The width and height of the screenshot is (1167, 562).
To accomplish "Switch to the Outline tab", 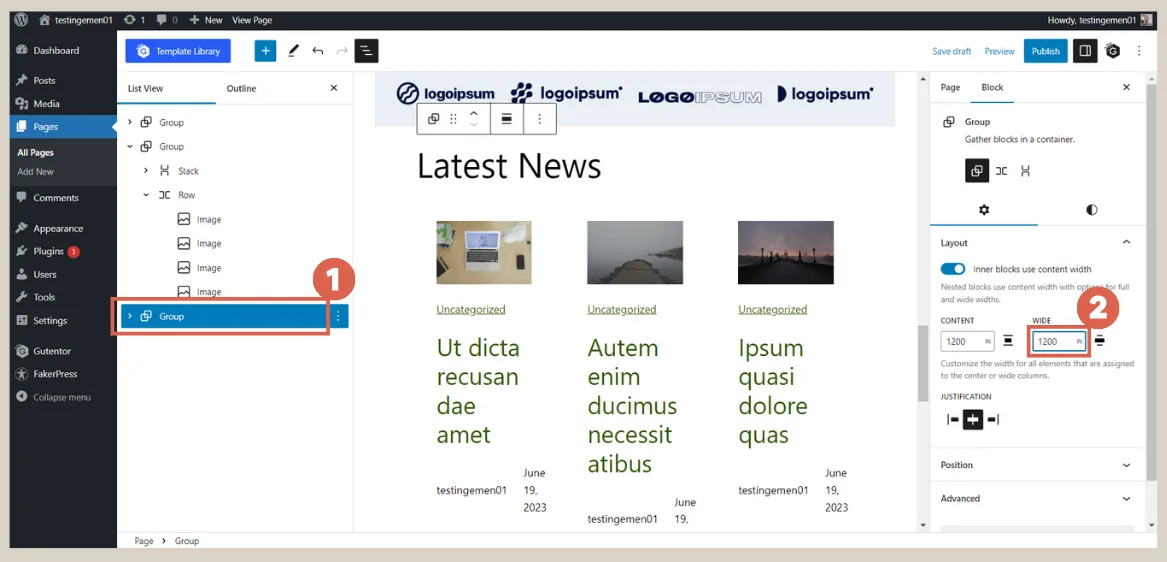I will tap(241, 88).
